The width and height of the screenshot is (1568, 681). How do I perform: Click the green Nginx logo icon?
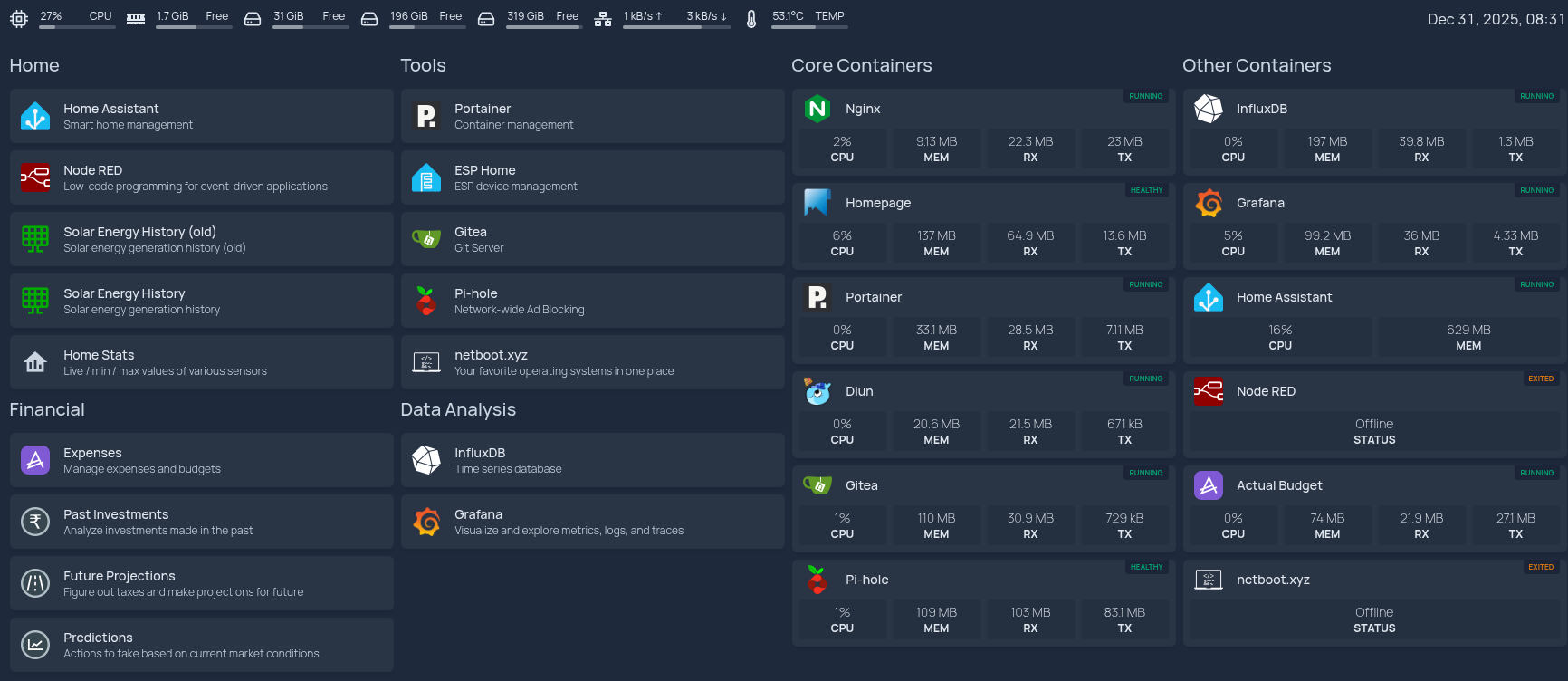(x=817, y=109)
